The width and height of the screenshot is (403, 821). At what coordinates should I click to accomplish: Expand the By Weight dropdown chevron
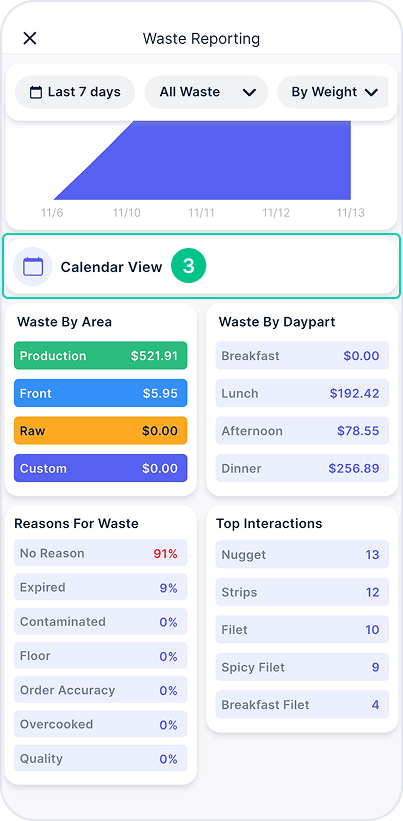tap(371, 93)
